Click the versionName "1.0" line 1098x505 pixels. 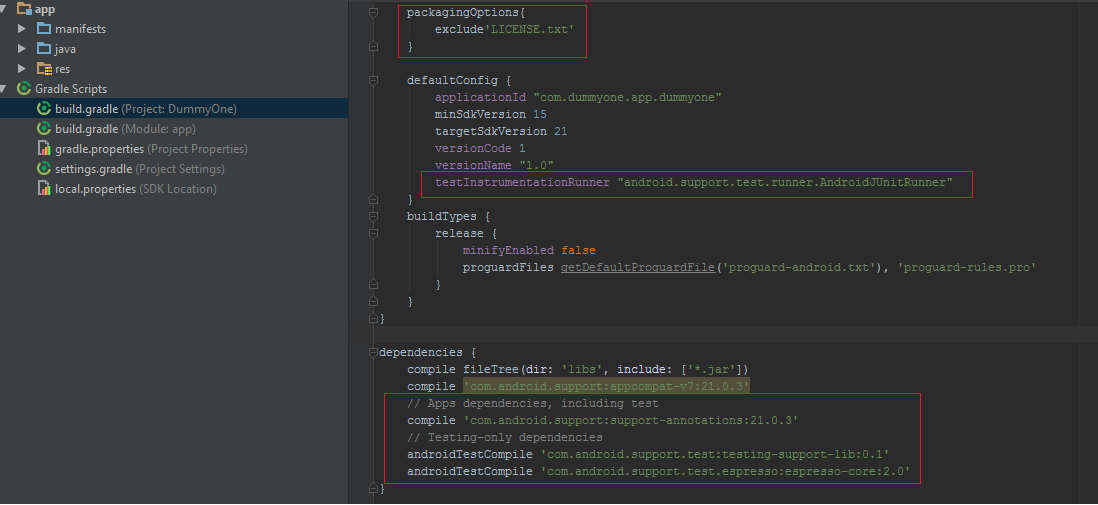coord(494,165)
